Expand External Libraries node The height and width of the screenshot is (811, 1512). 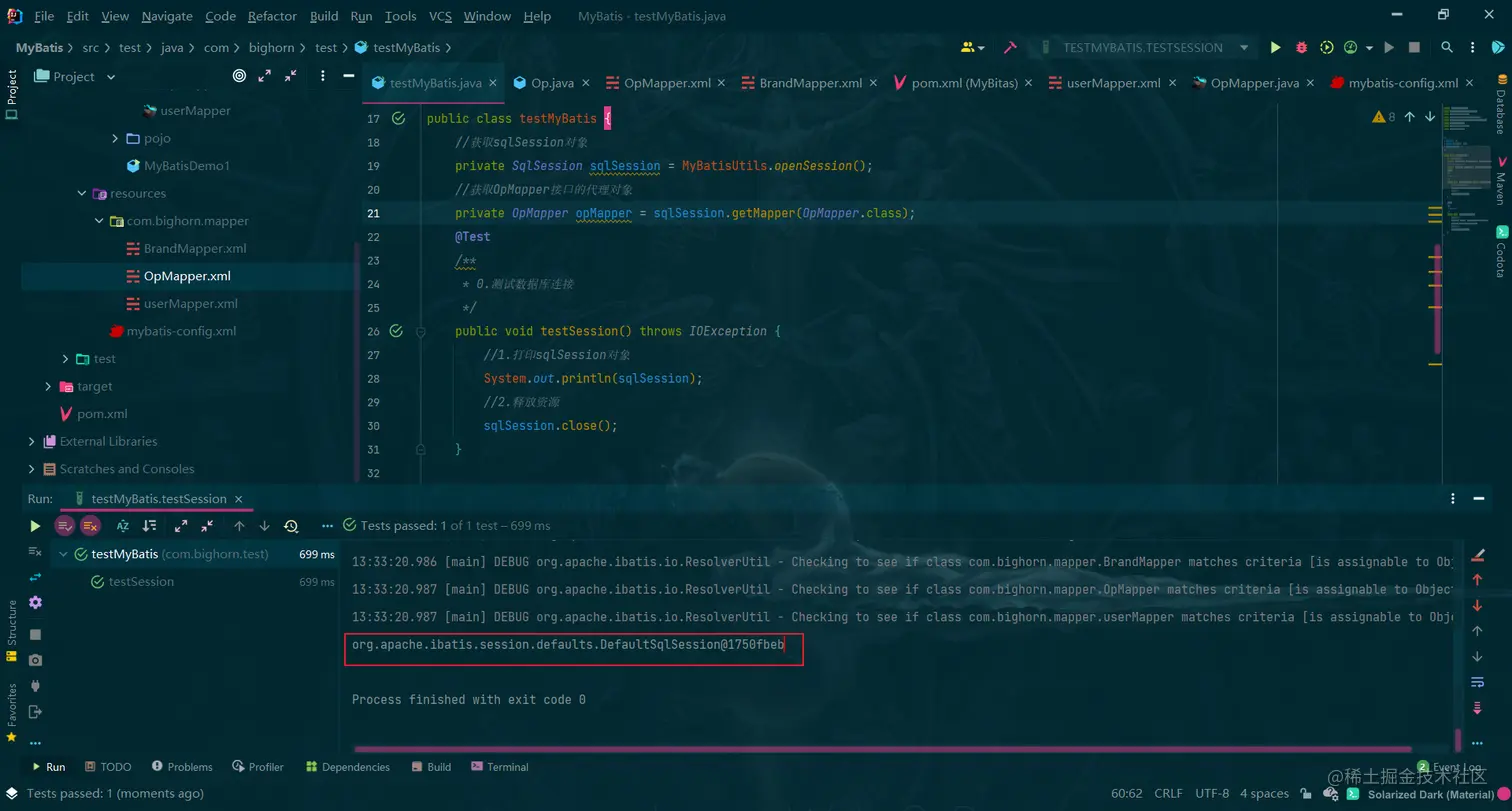point(32,441)
